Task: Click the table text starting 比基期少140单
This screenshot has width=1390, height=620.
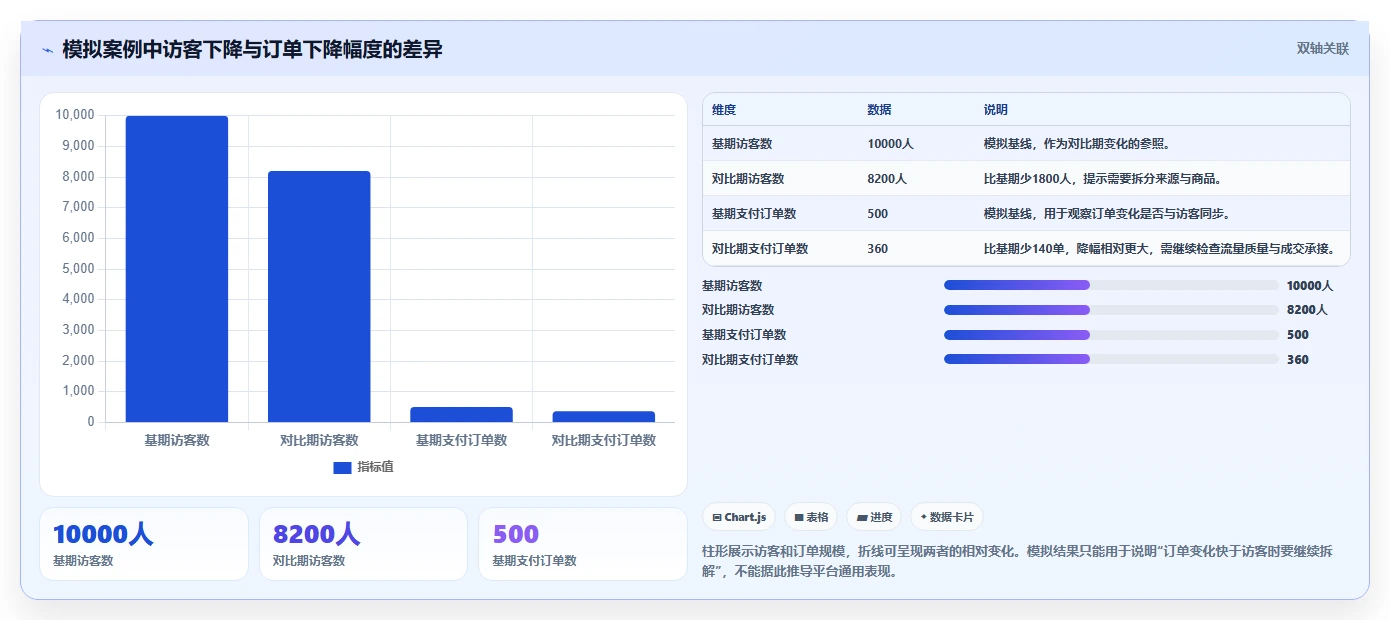Action: [x=1160, y=249]
